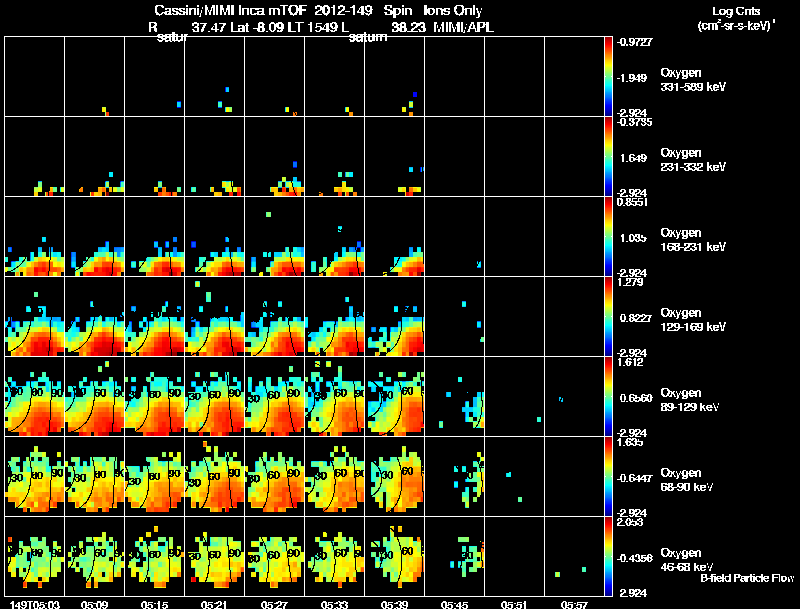800x609 pixels.
Task: Click the '05:57' time axis label
Action: pyautogui.click(x=574, y=605)
